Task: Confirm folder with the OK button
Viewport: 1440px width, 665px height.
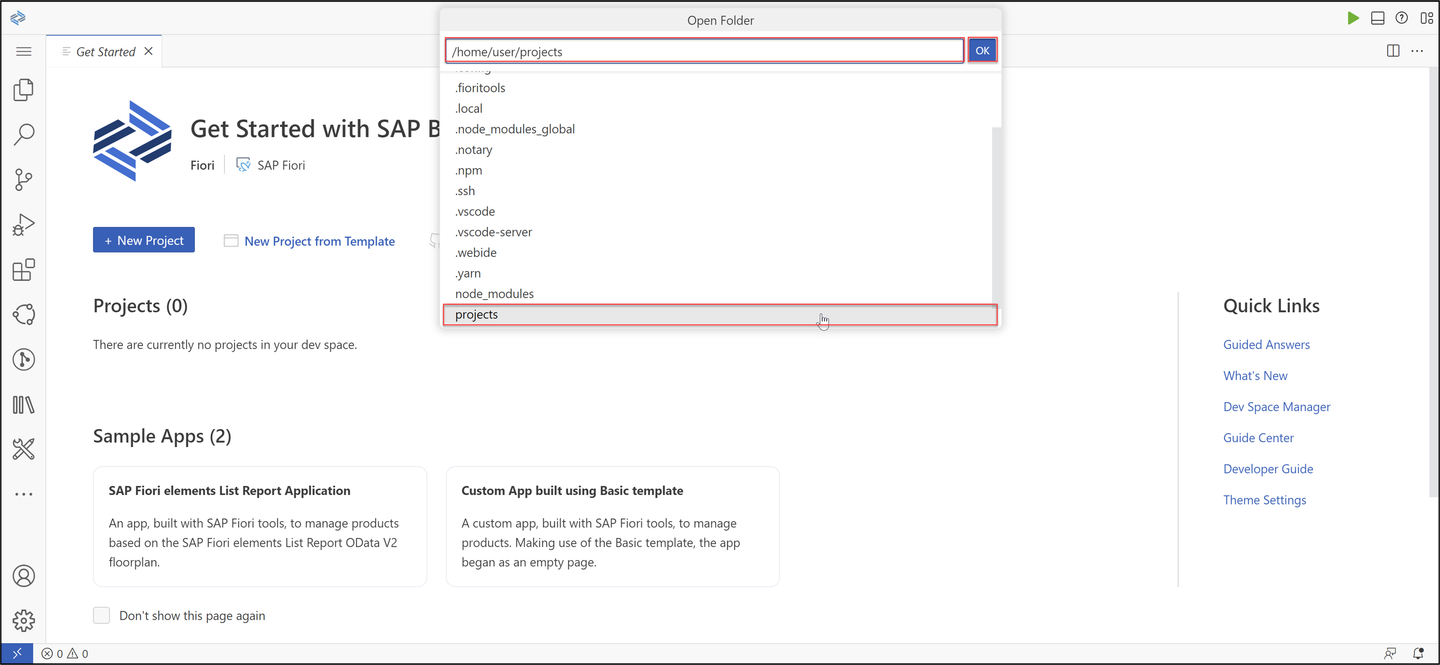Action: point(982,51)
